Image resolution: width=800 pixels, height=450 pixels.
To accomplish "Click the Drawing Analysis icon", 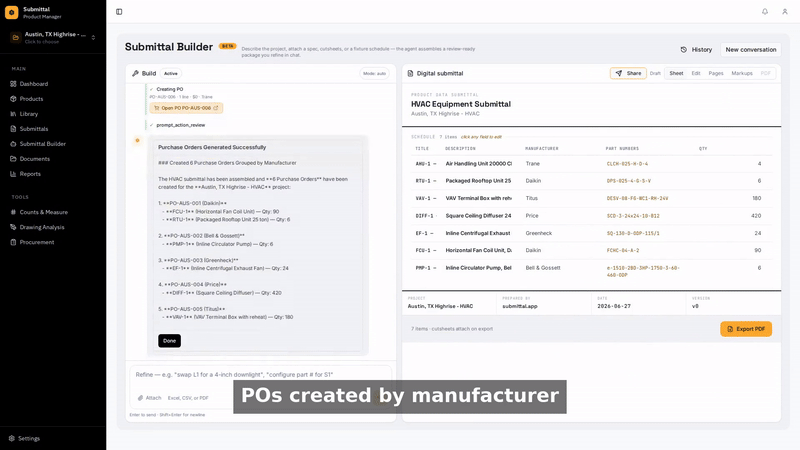I will click(x=13, y=227).
